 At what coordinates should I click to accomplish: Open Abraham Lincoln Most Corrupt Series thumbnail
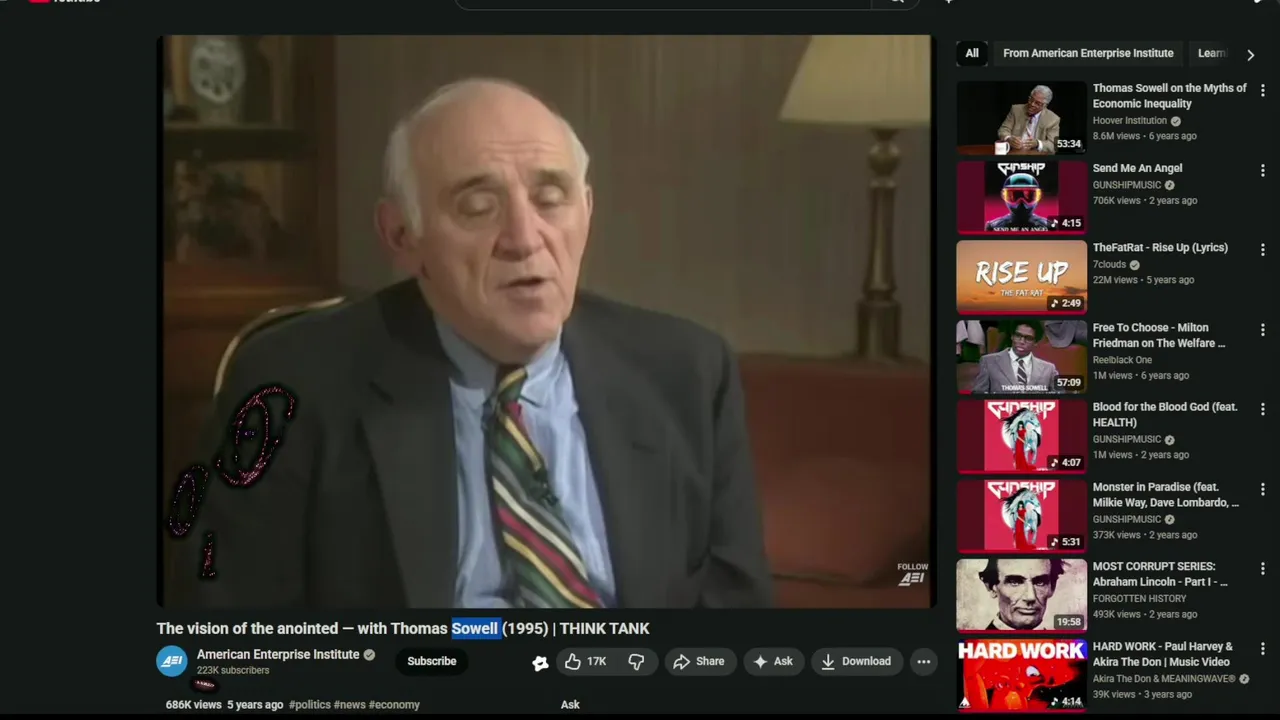[1021, 595]
